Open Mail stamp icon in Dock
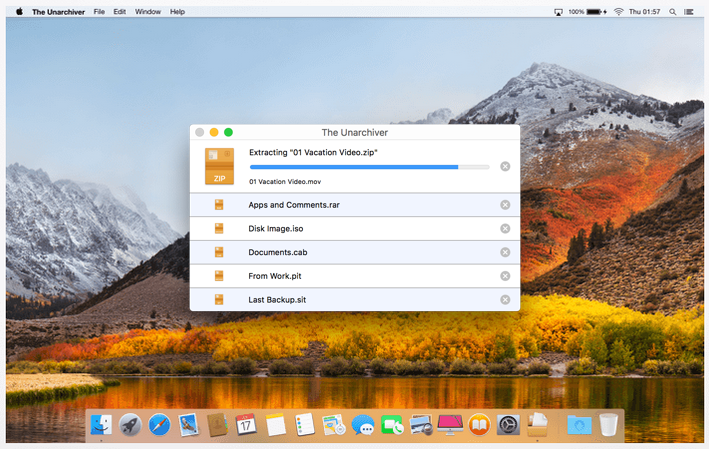 coord(188,425)
